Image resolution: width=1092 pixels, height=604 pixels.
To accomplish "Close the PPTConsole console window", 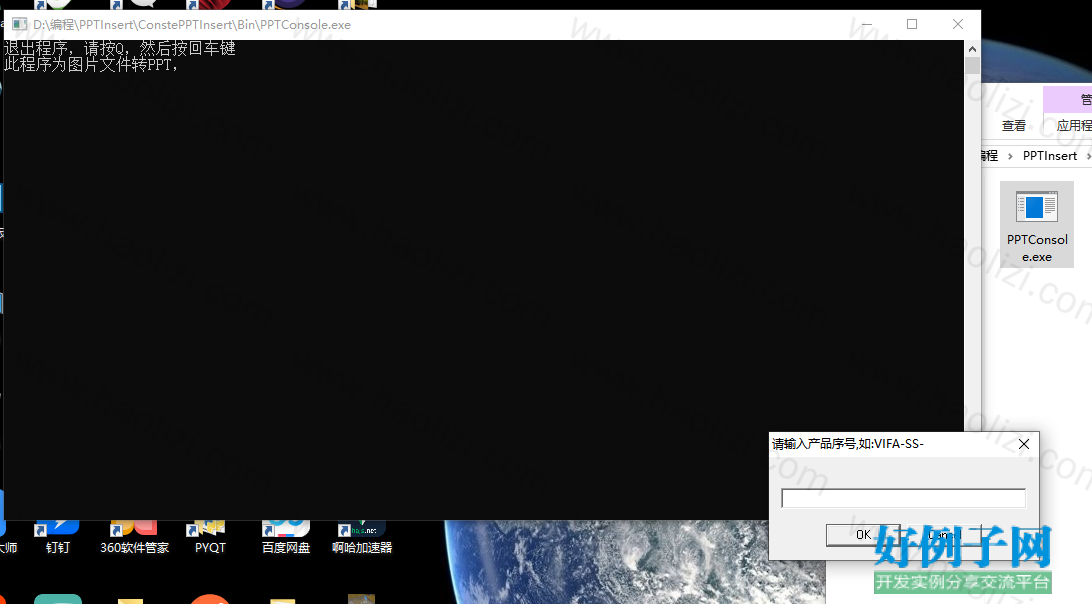I will (x=958, y=24).
